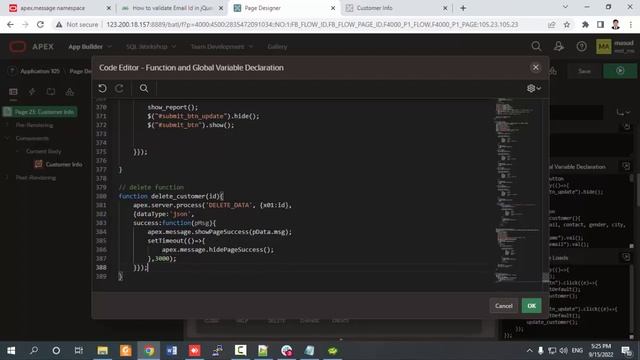640x360 pixels.
Task: Collapse the Components tree node
Action: tap(7, 138)
